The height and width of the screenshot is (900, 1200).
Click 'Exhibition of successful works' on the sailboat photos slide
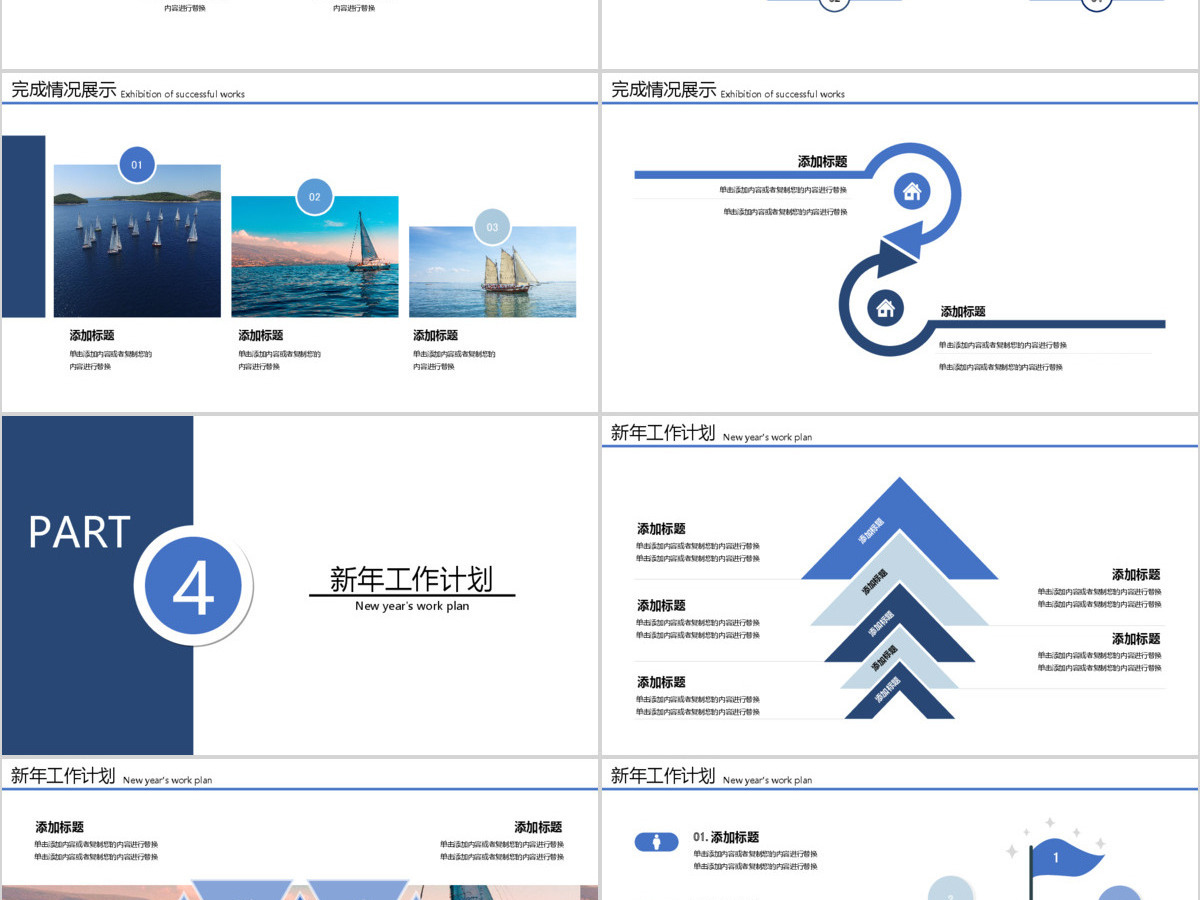[x=183, y=95]
